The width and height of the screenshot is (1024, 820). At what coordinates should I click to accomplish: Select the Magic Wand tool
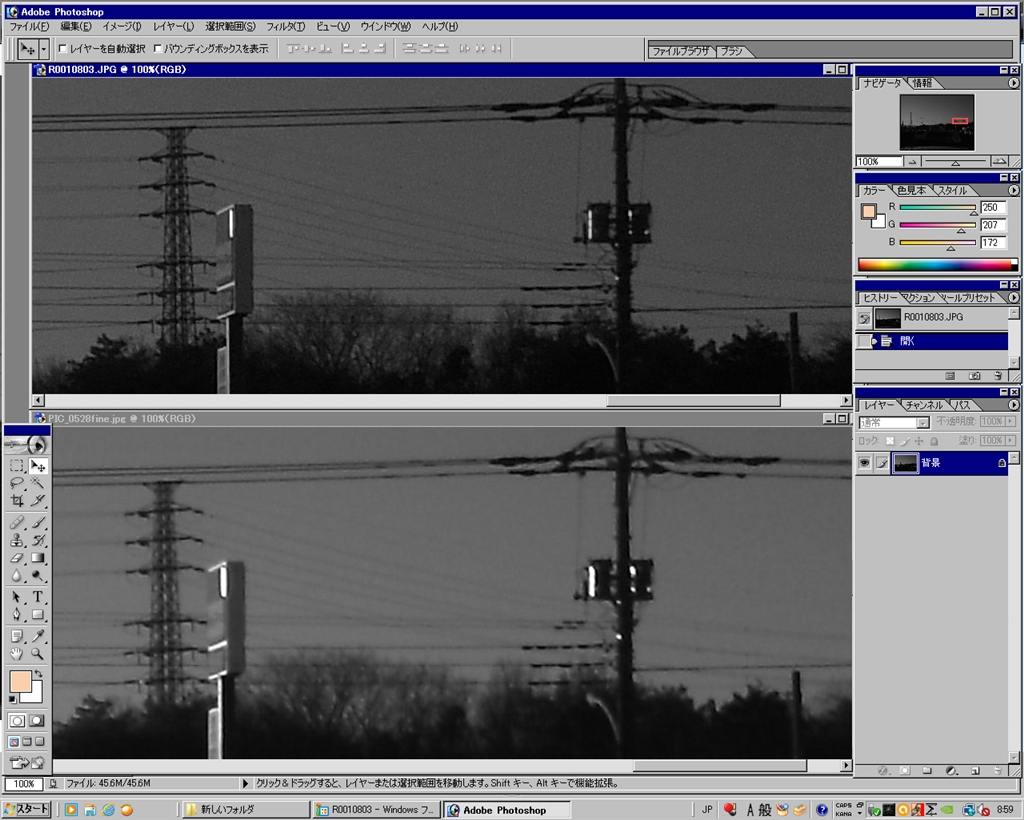[38, 483]
